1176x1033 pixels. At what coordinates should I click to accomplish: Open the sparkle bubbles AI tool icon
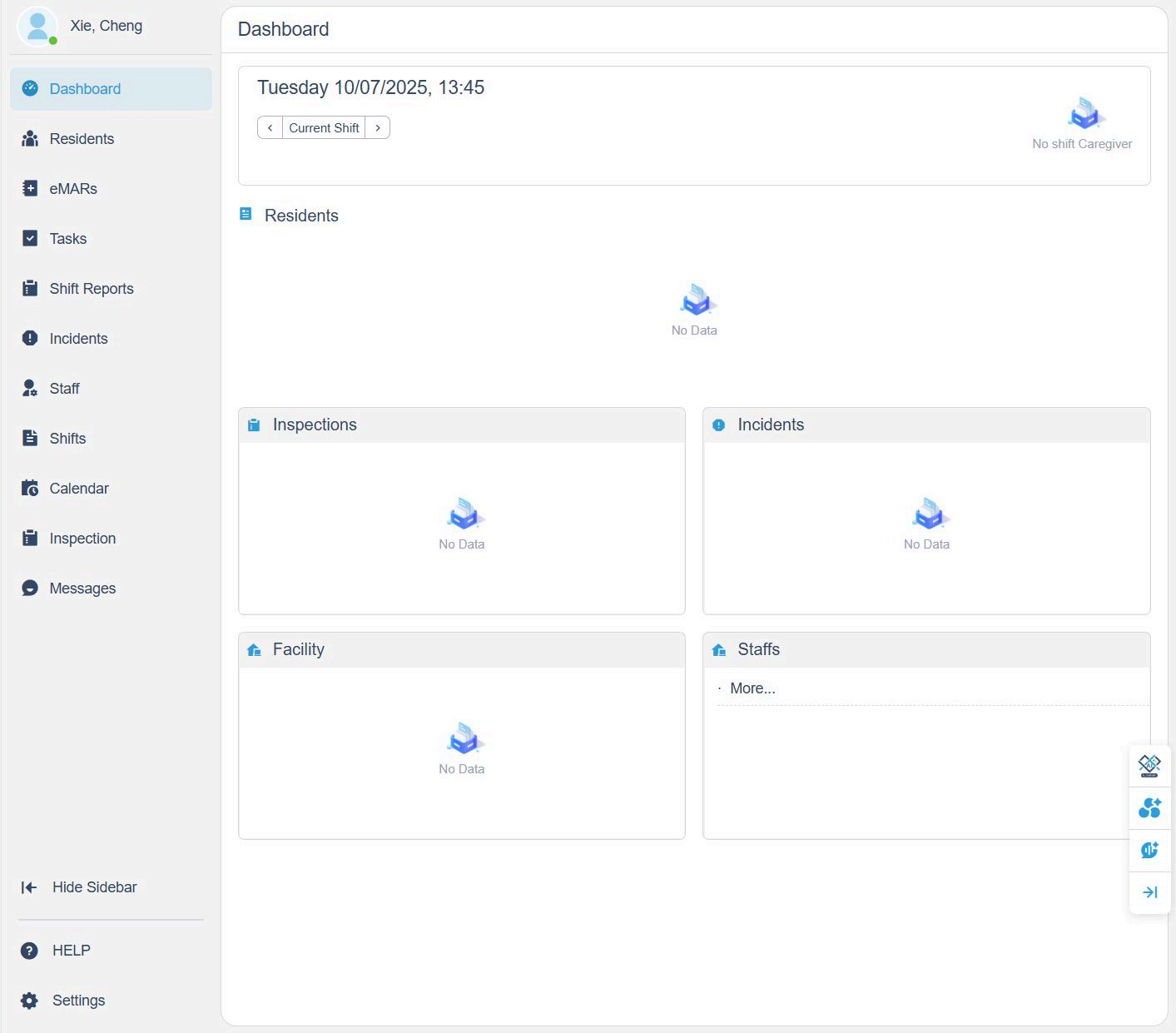(1149, 807)
